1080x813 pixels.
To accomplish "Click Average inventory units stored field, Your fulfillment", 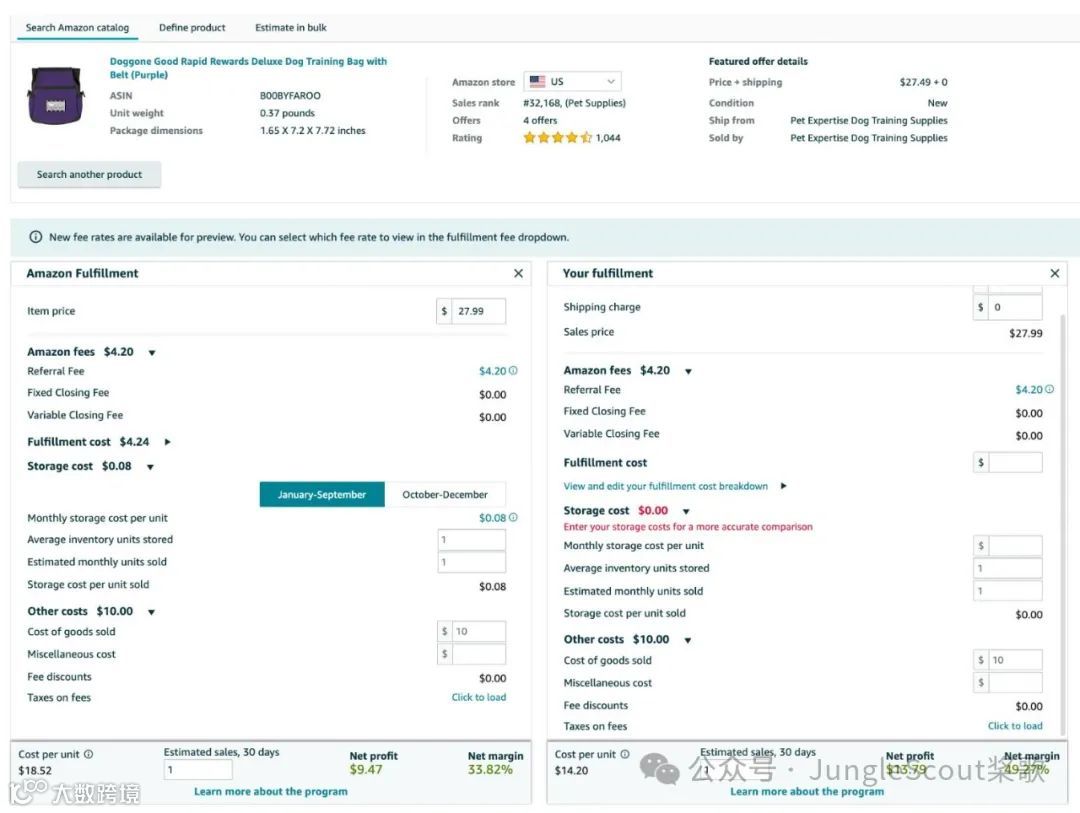I will click(x=1008, y=568).
